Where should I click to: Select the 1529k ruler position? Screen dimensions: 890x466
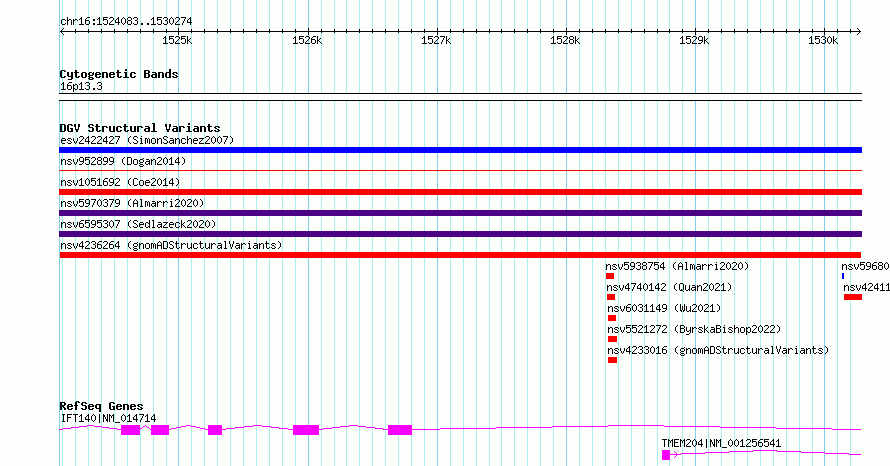694,40
